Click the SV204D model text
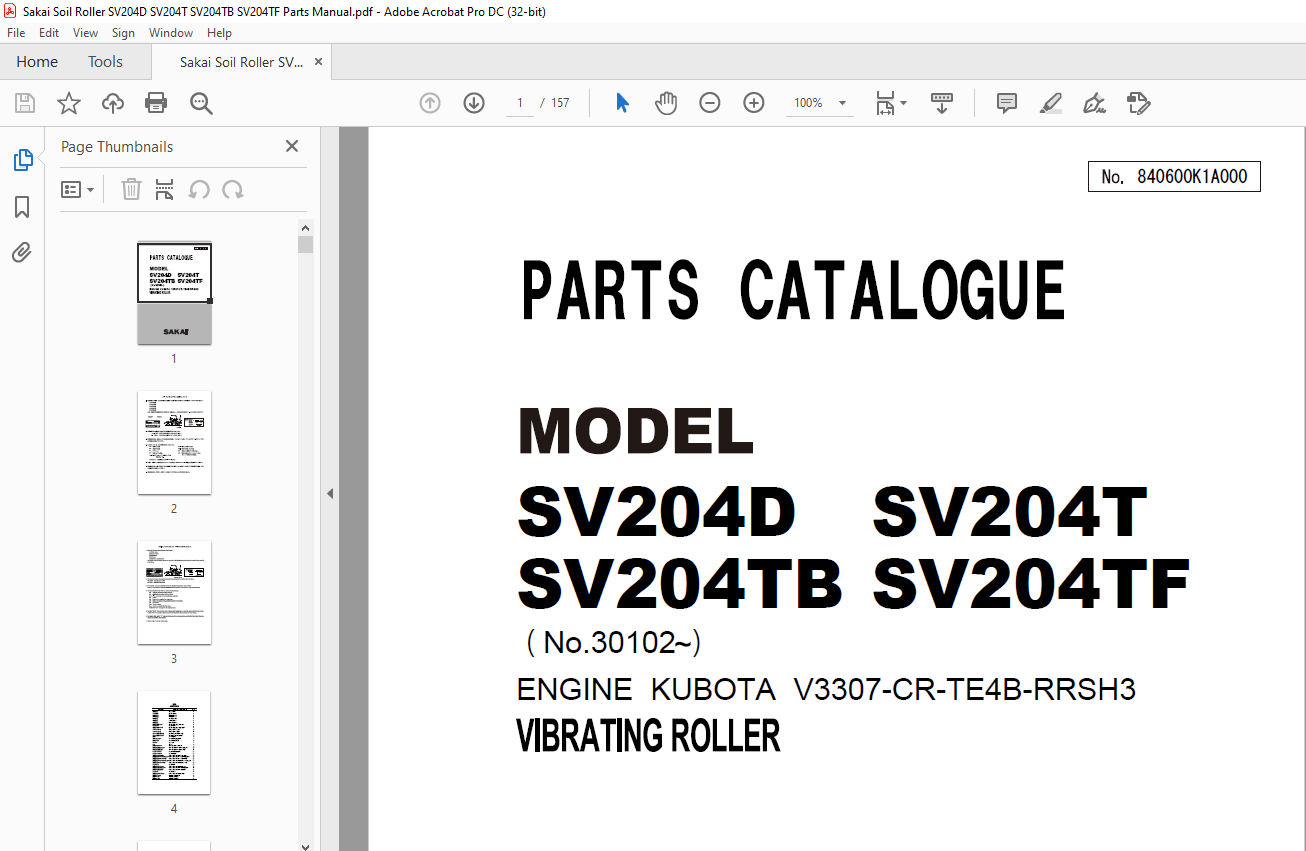The width and height of the screenshot is (1306, 851). click(657, 512)
